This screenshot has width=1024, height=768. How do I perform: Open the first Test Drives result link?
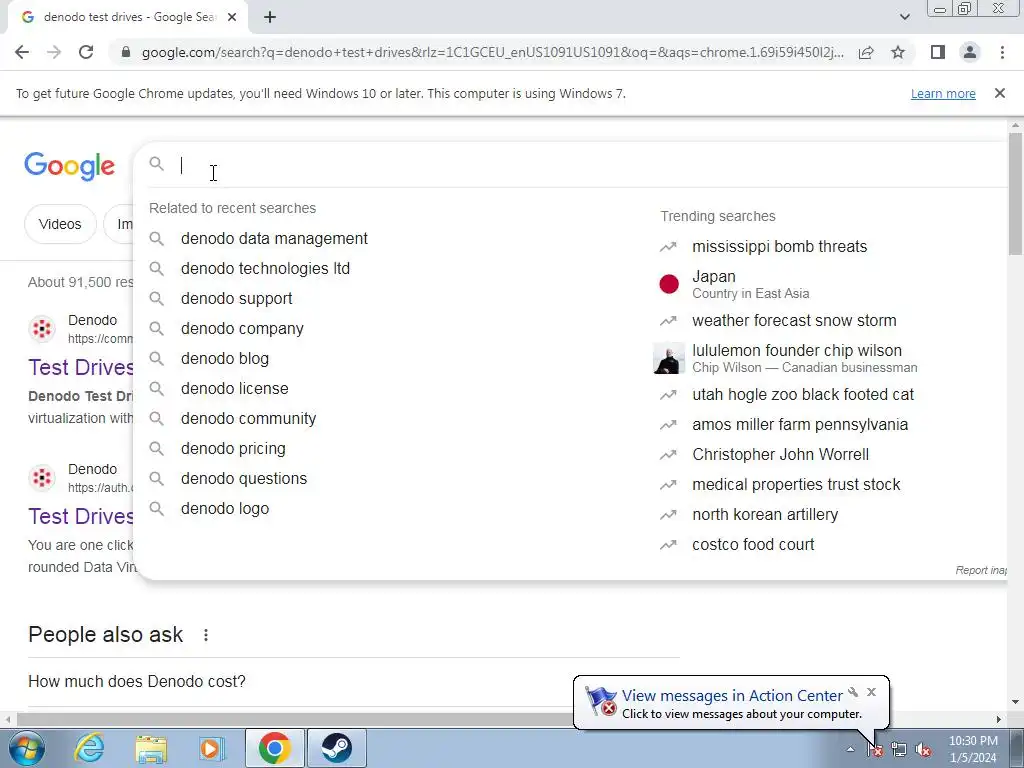[x=81, y=367]
